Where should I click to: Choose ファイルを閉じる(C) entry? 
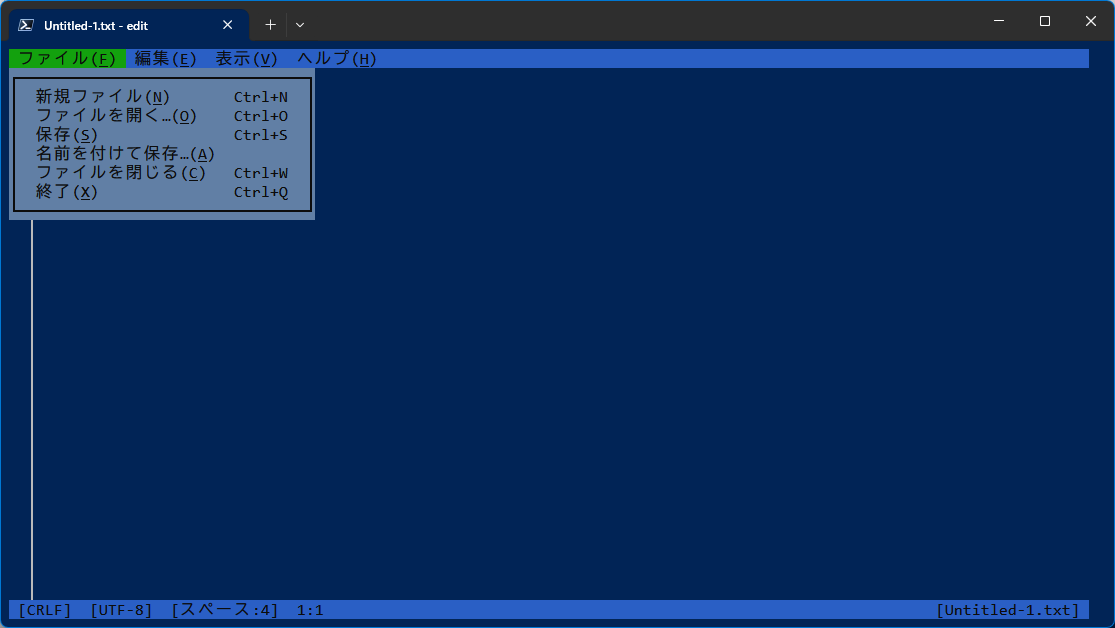(x=162, y=173)
